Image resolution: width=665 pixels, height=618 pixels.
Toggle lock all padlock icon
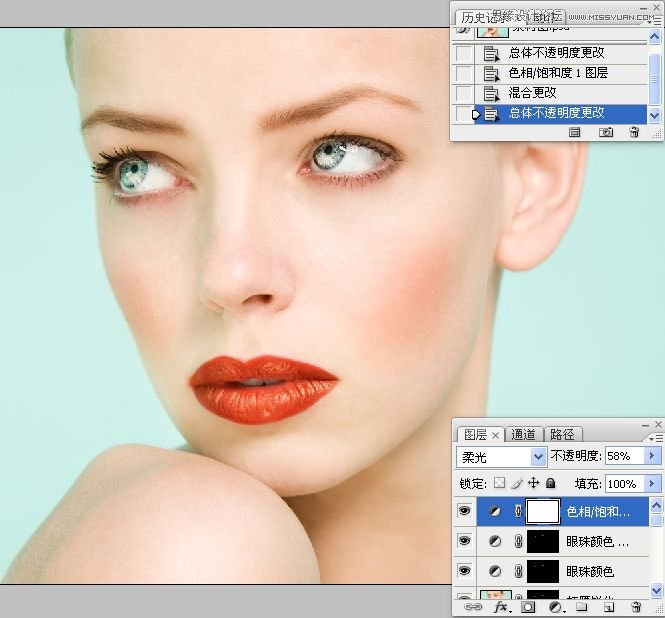(x=550, y=483)
